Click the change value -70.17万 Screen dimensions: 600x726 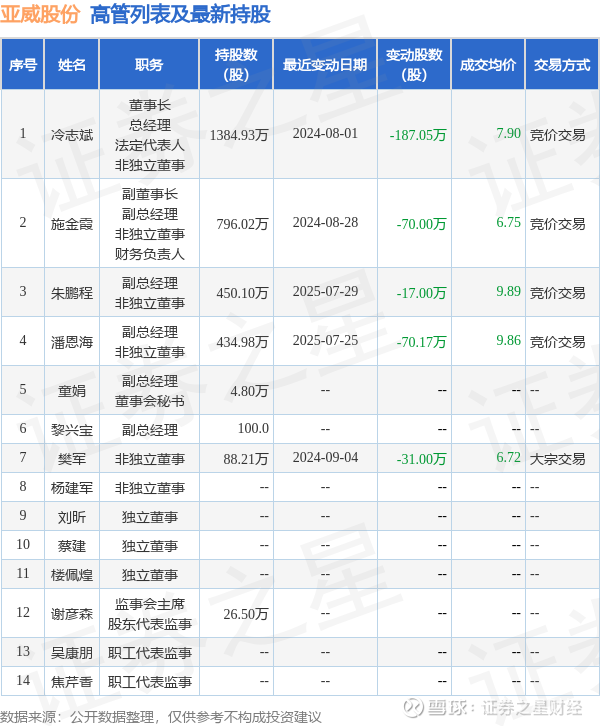click(421, 342)
